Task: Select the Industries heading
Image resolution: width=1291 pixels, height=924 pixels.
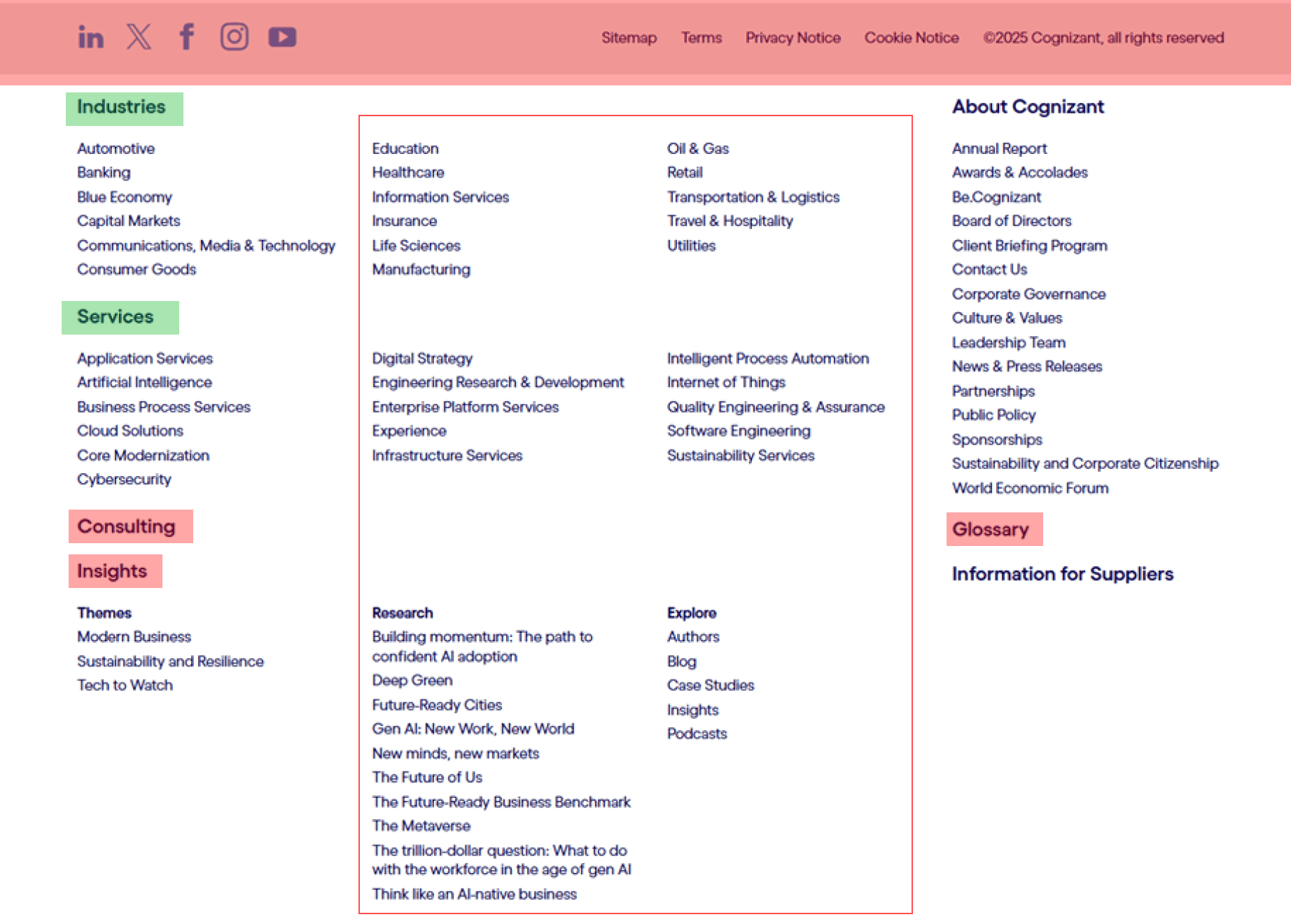Action: tap(121, 107)
